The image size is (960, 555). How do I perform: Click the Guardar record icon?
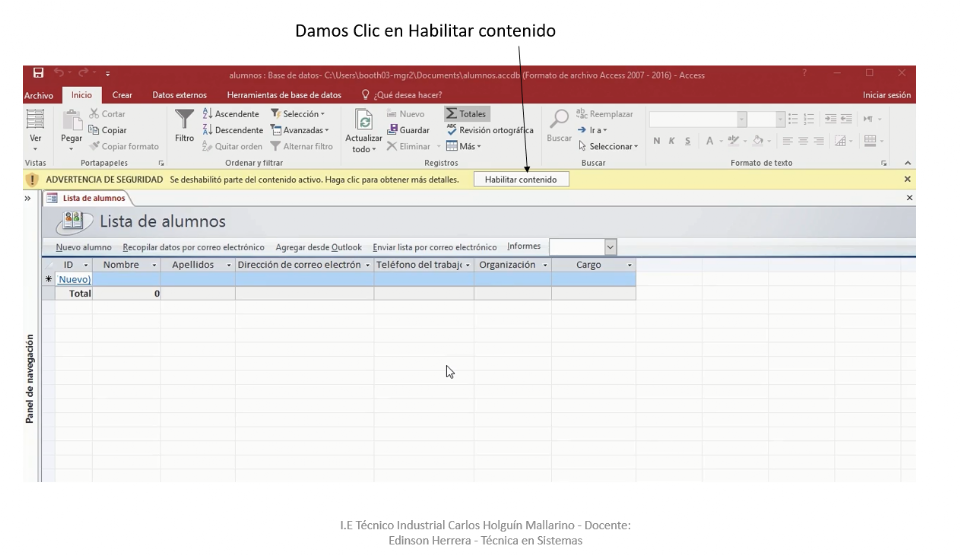pyautogui.click(x=408, y=130)
